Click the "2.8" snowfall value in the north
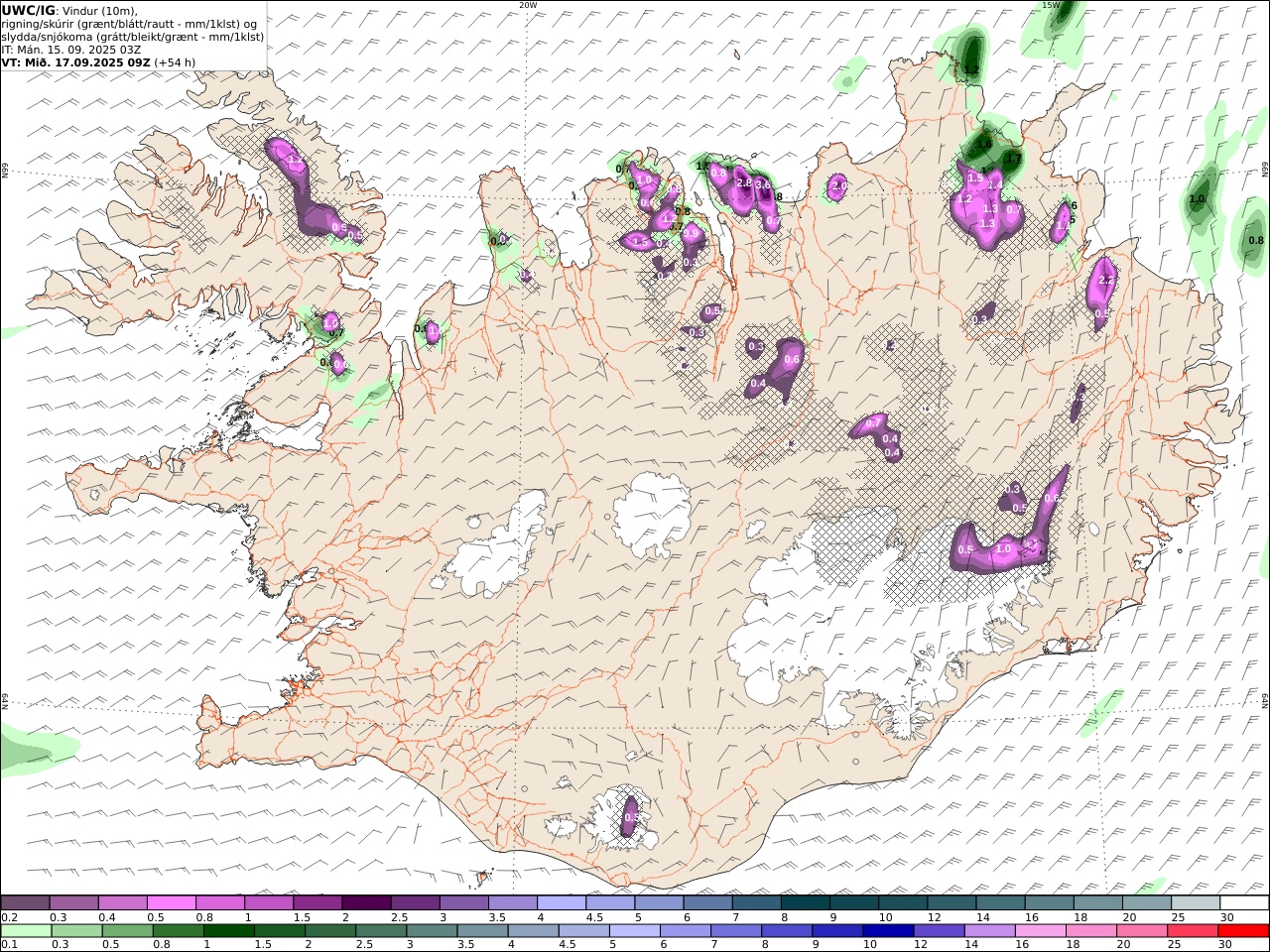 click(x=744, y=182)
